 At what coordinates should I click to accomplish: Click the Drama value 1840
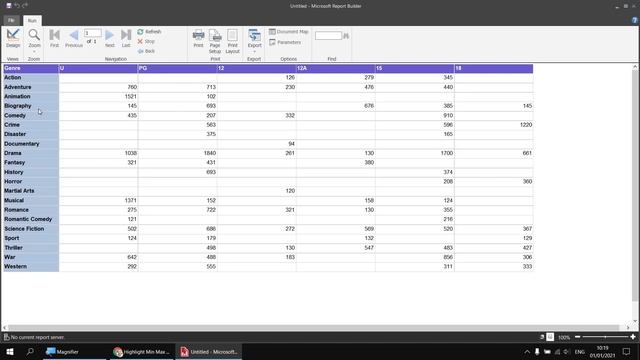click(x=210, y=153)
